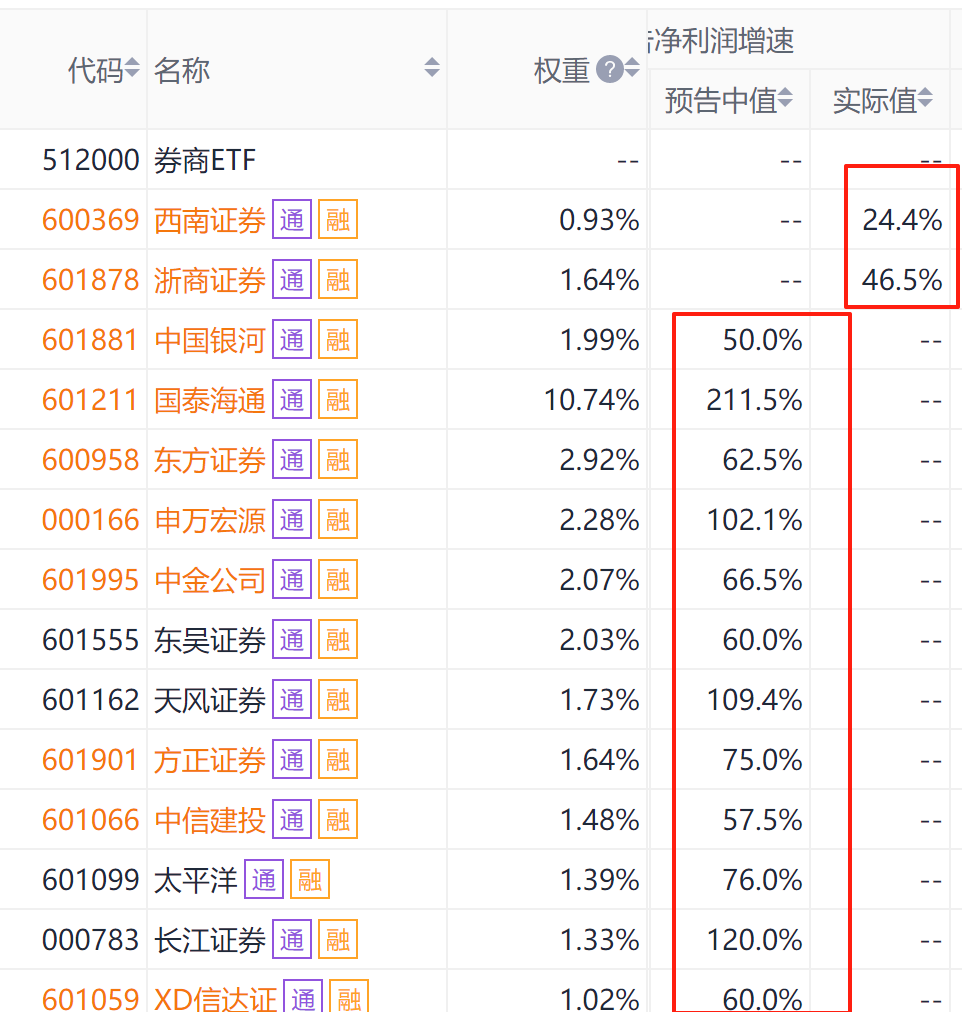Click 通 badge next to 中国银河
This screenshot has height=1012, width=962.
pyautogui.click(x=292, y=339)
